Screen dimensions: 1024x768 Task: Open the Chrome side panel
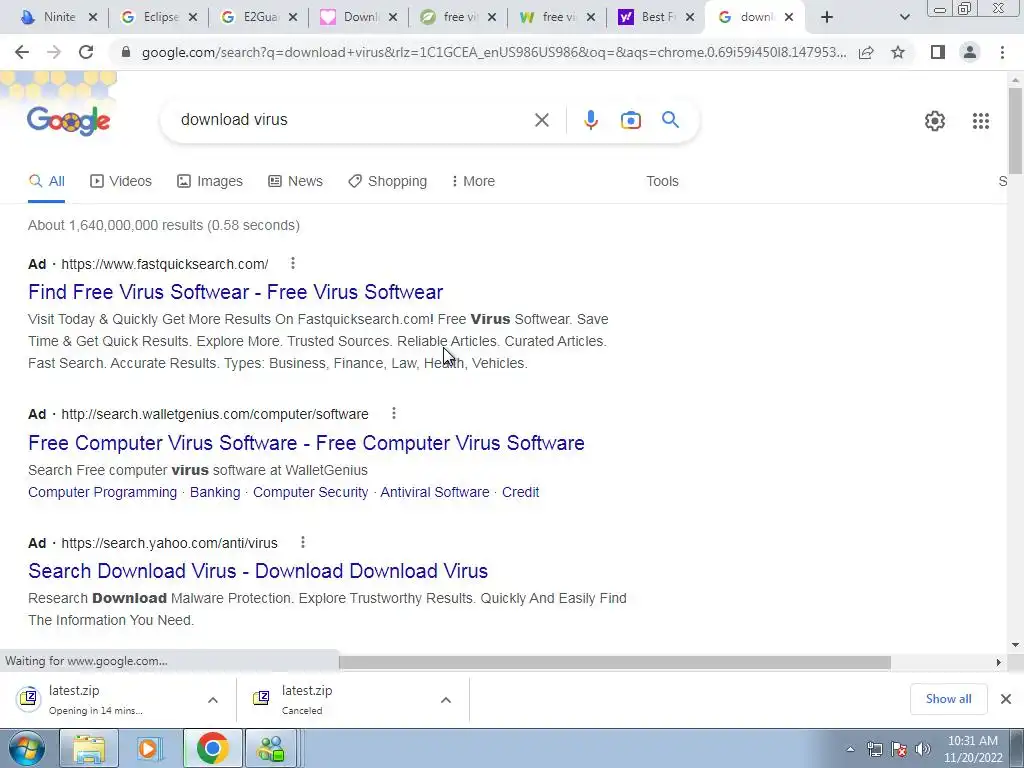(938, 52)
